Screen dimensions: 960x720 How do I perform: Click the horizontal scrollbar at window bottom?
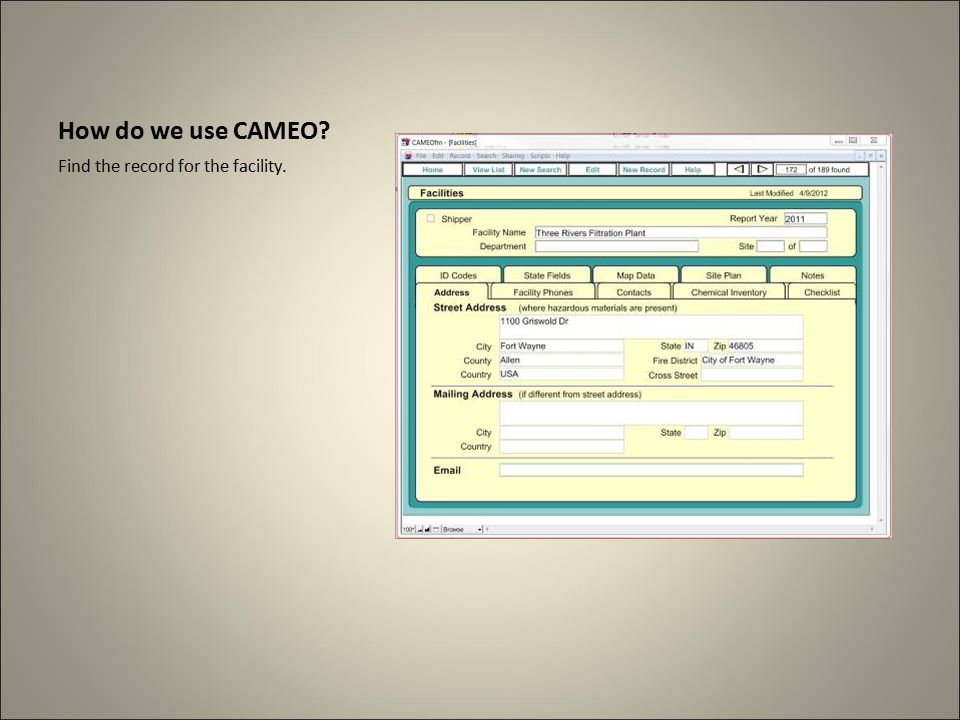pos(681,529)
